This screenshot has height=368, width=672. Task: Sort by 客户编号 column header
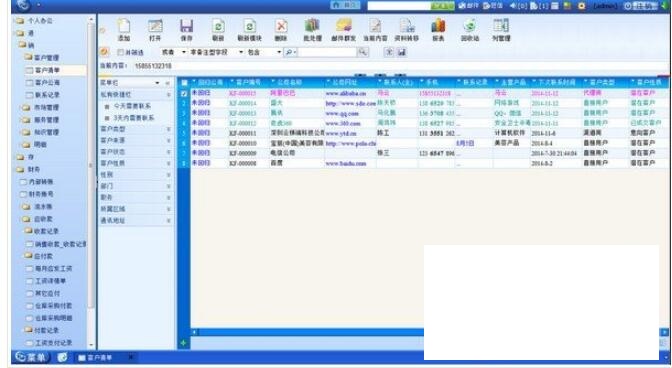tap(249, 82)
